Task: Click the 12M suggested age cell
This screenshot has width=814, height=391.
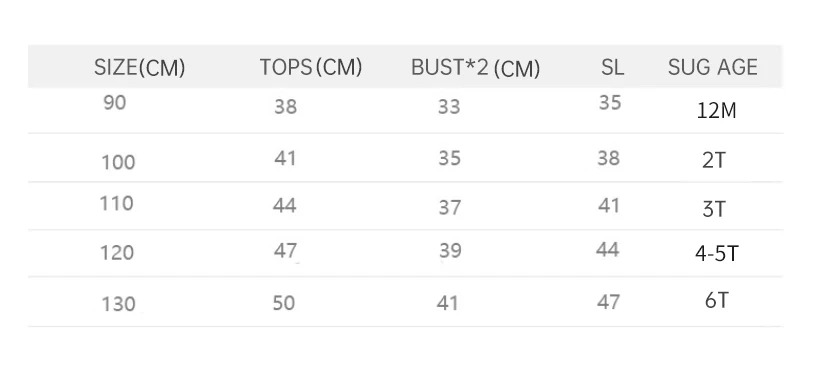Action: (x=716, y=111)
